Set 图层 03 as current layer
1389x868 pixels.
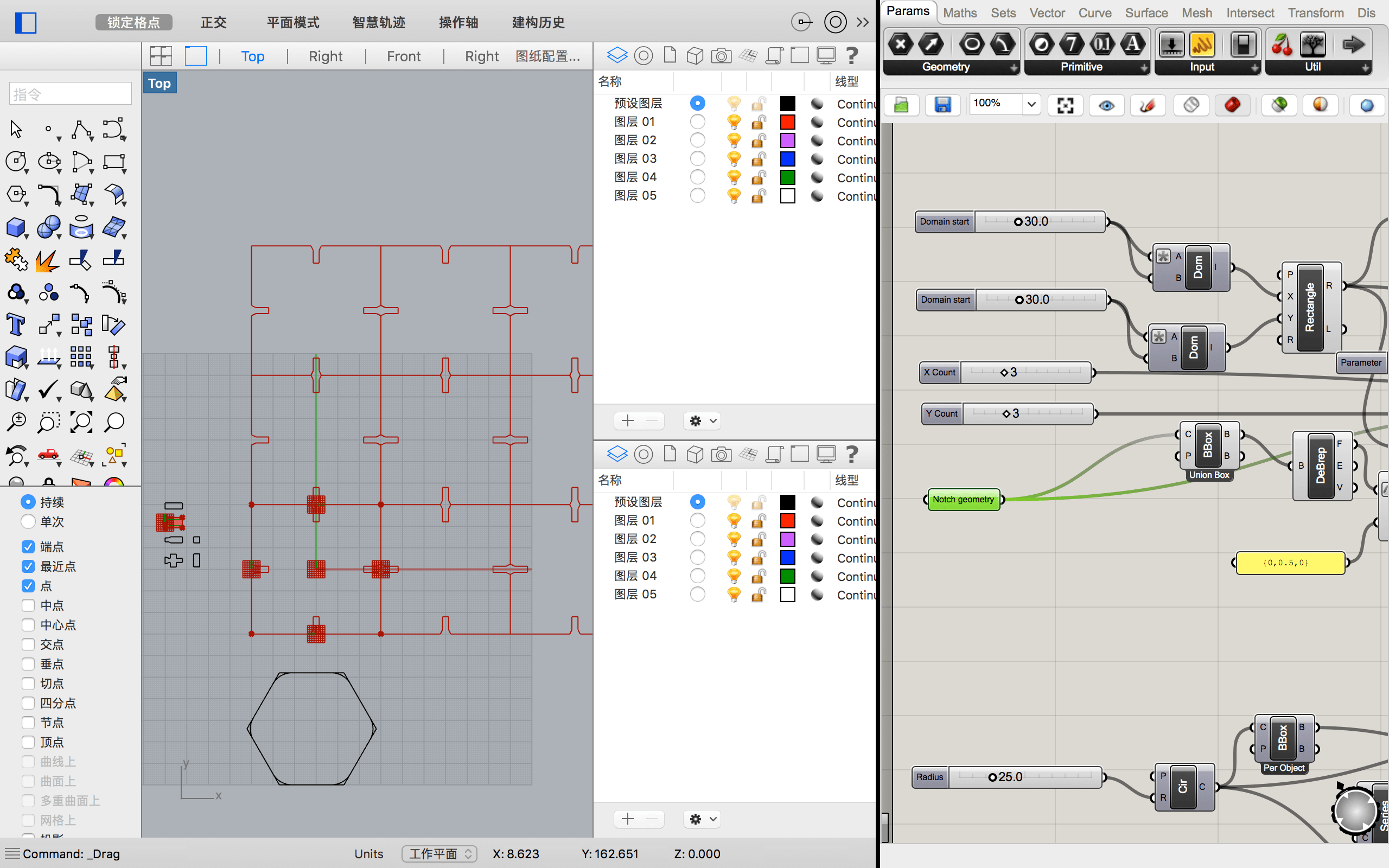coord(697,158)
